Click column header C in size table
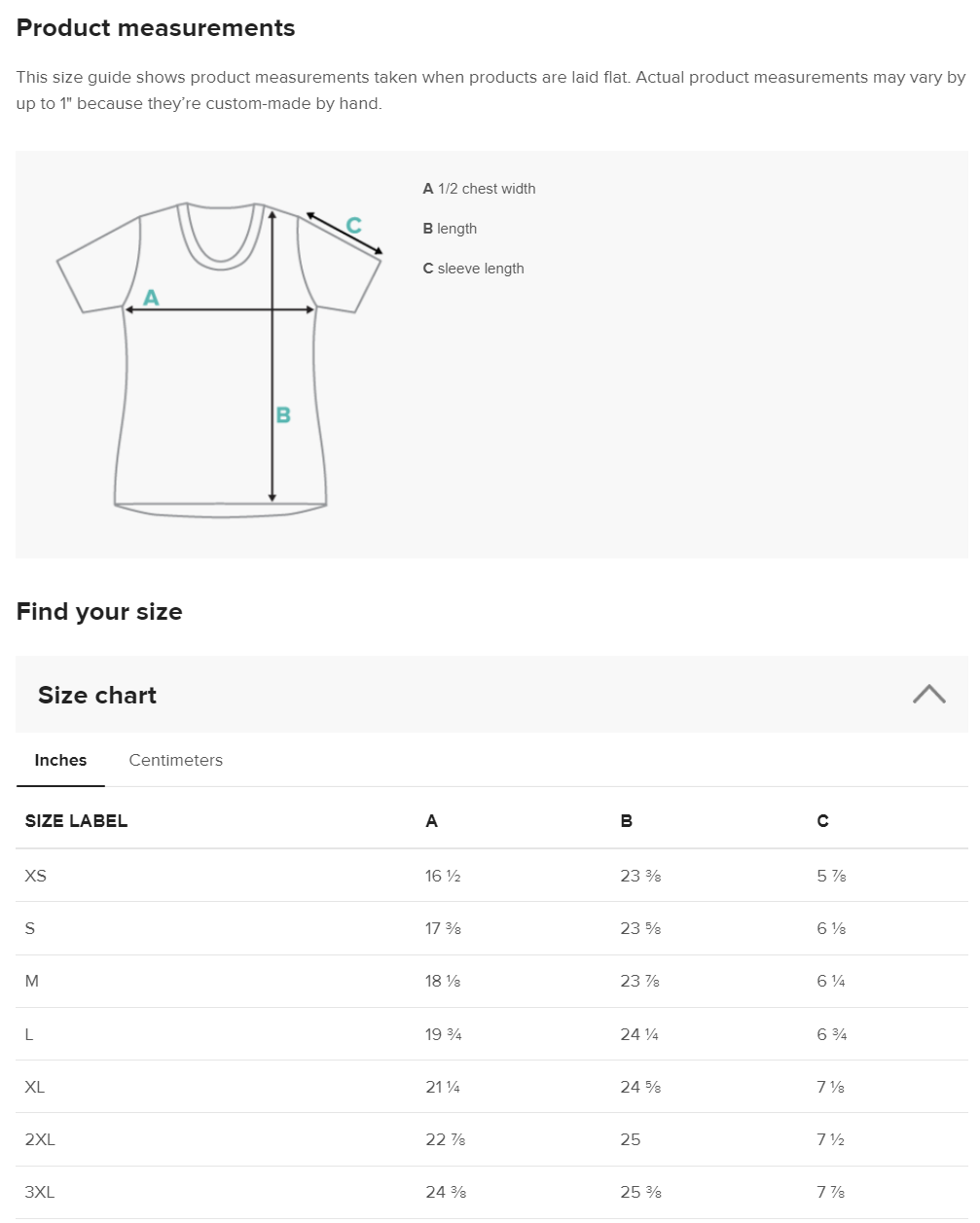The height and width of the screenshot is (1223, 980). pos(822,821)
